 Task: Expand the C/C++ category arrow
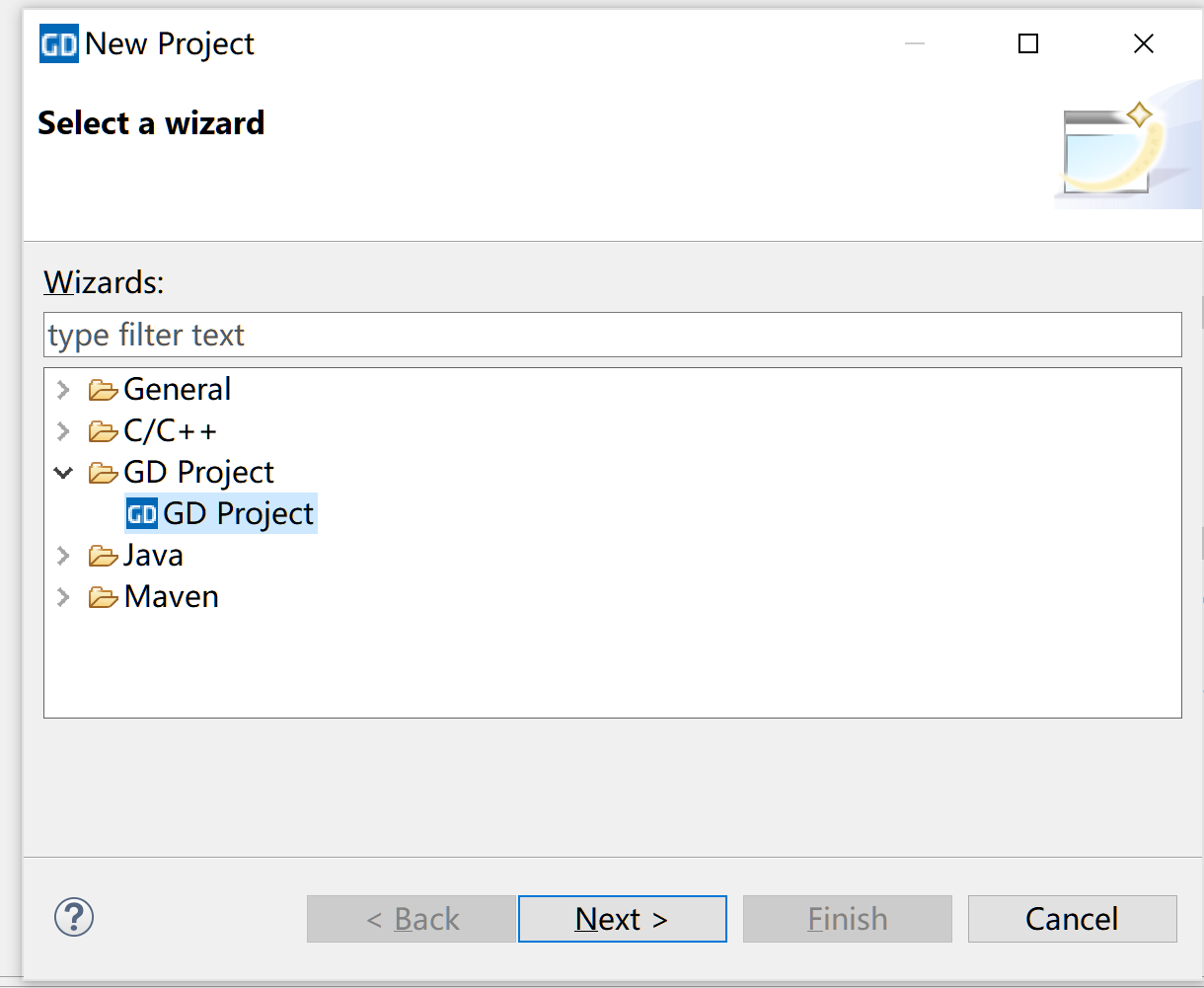[64, 431]
